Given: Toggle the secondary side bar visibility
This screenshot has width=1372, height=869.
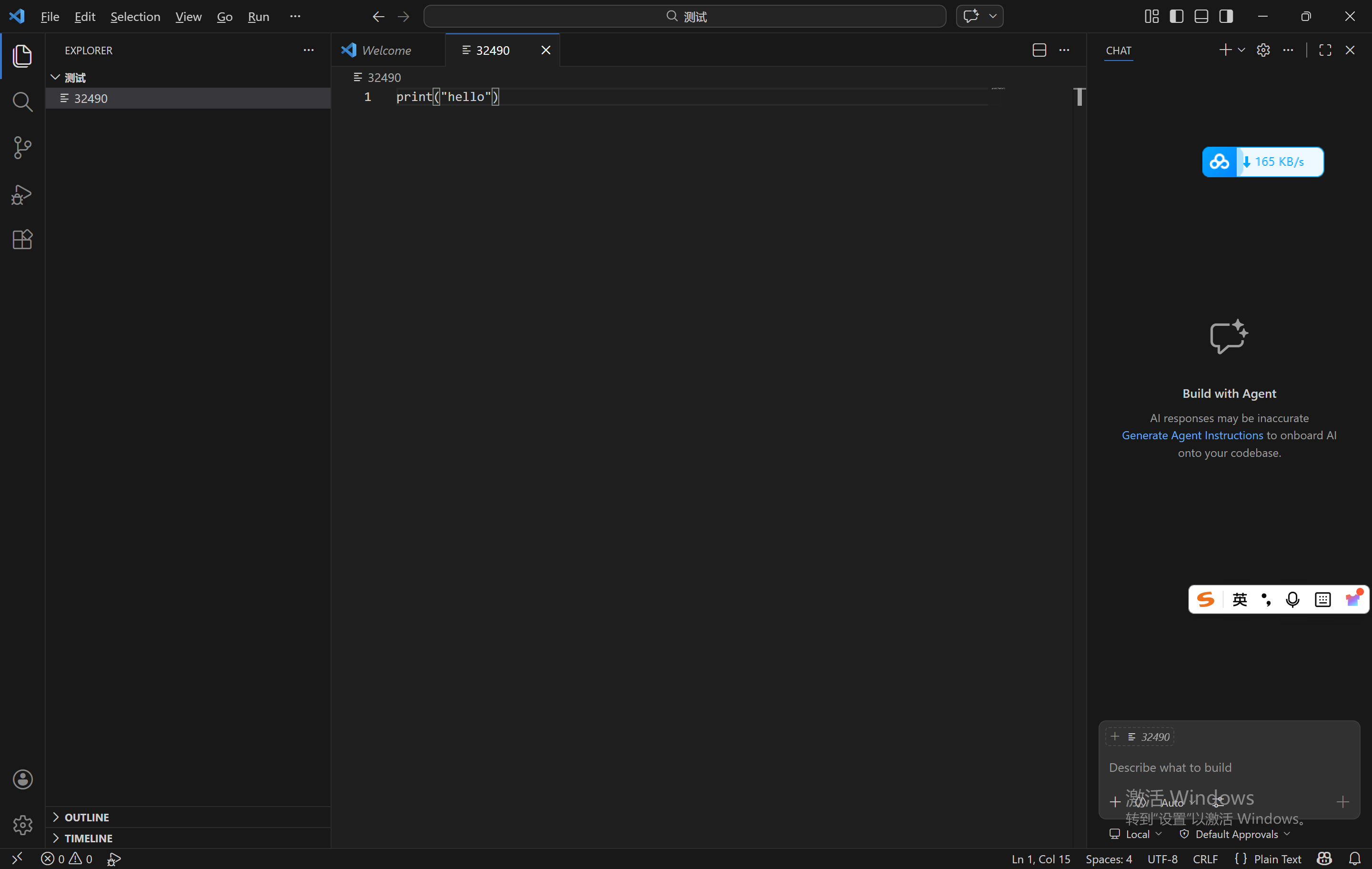Looking at the screenshot, I should click(1226, 17).
